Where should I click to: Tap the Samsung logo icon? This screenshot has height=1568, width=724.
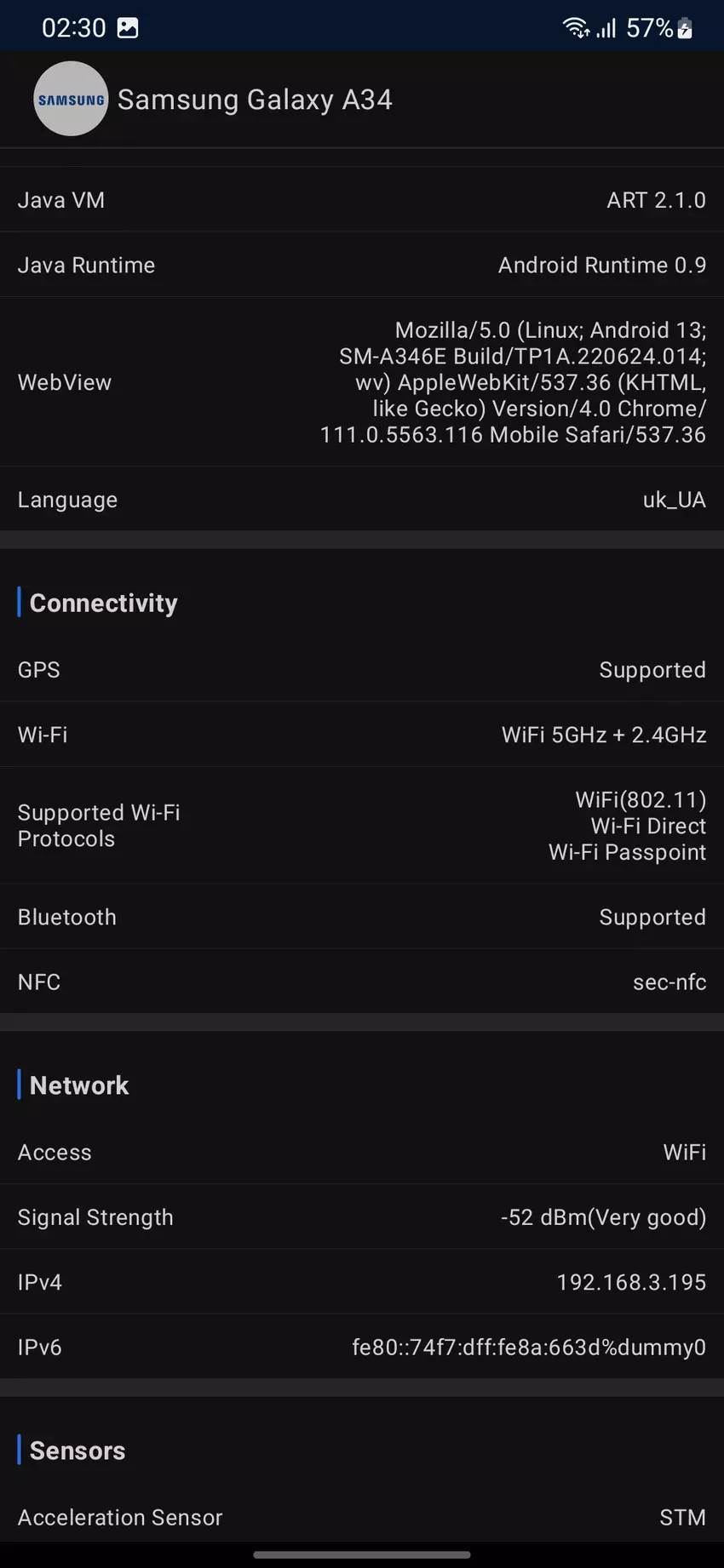pyautogui.click(x=71, y=99)
